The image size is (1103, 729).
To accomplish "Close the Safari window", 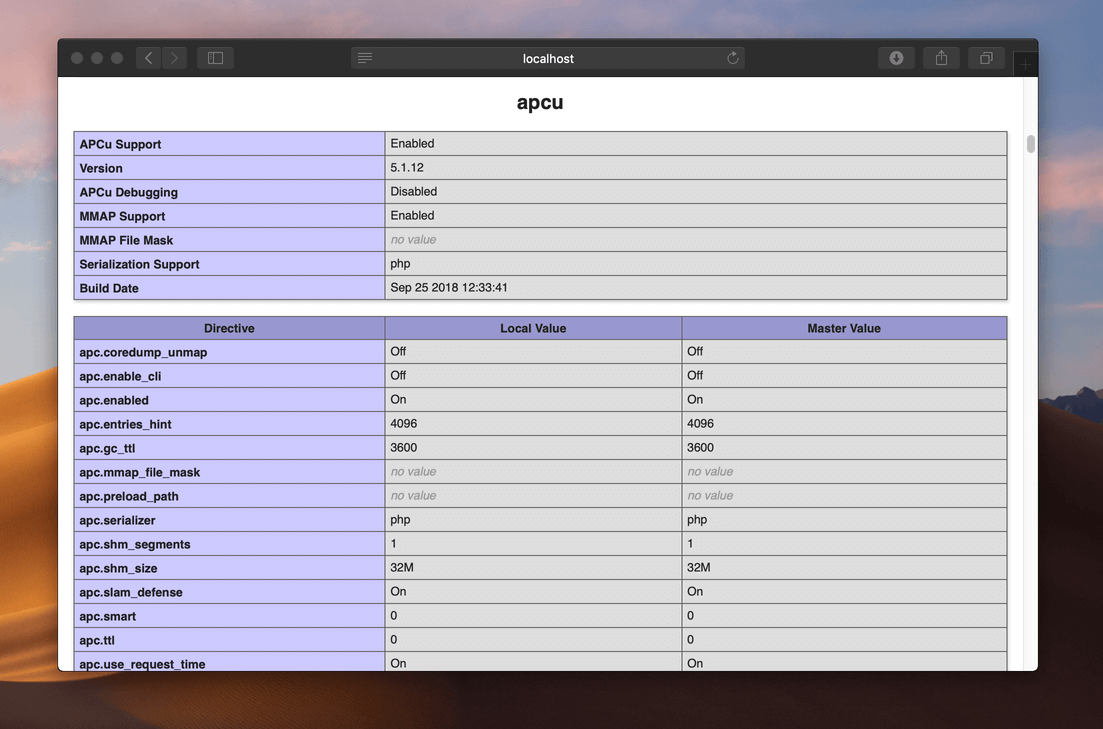I will [77, 58].
